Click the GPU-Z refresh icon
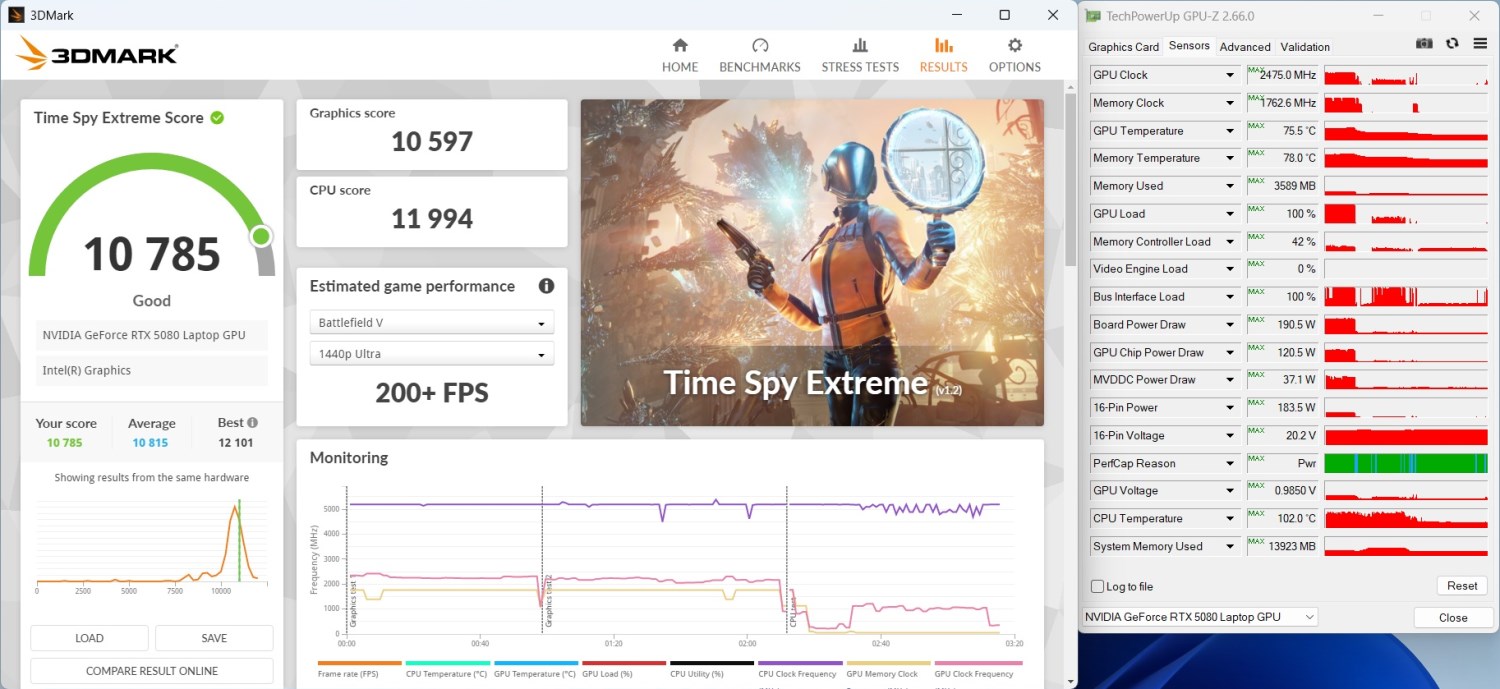Viewport: 1500px width, 689px height. pyautogui.click(x=1451, y=44)
